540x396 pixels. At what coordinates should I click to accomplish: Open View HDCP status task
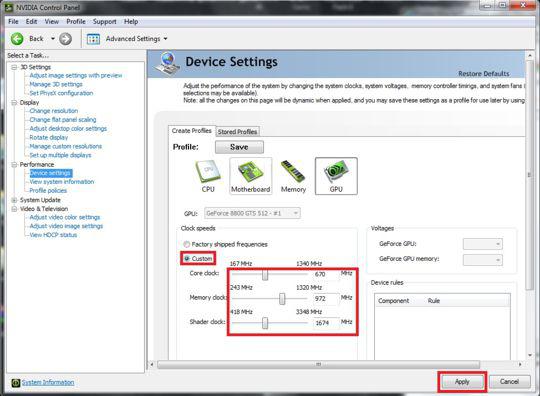(53, 235)
